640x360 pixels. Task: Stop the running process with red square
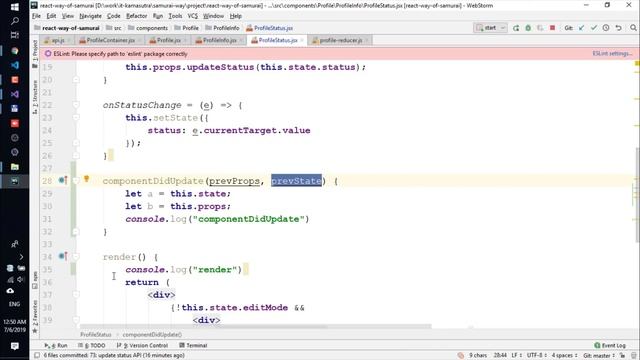coord(552,28)
